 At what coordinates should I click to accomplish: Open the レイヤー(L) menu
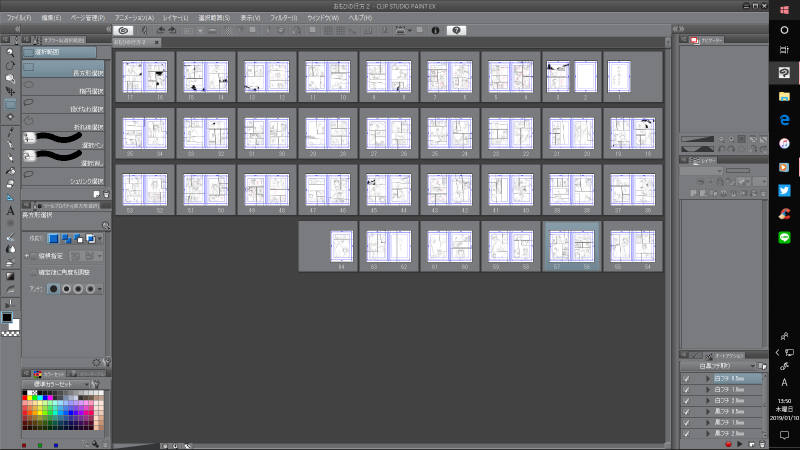[176, 18]
